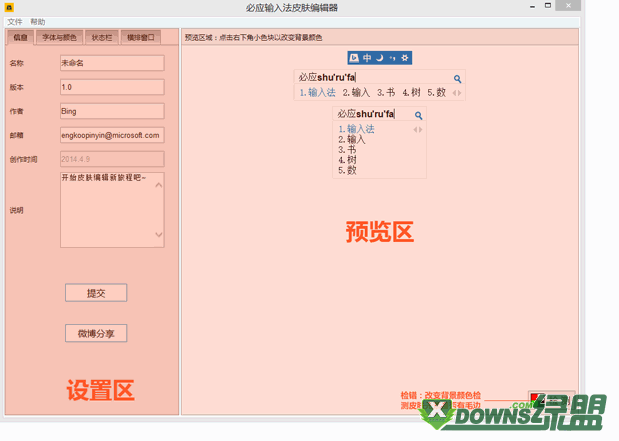Select candidate 5.数 in vertical preview
This screenshot has height=441, width=619.
pos(347,170)
